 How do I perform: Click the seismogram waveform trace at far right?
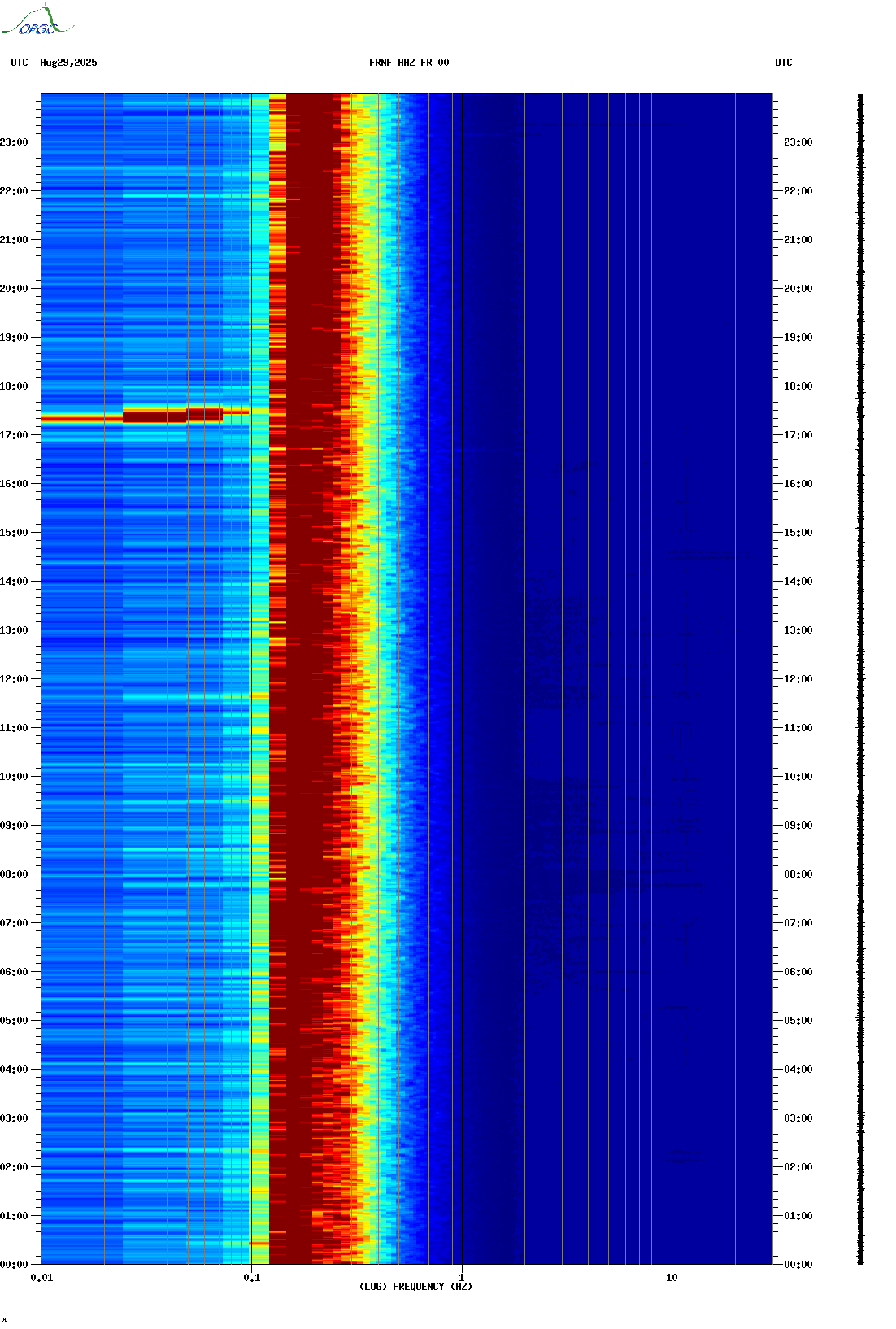point(861,679)
